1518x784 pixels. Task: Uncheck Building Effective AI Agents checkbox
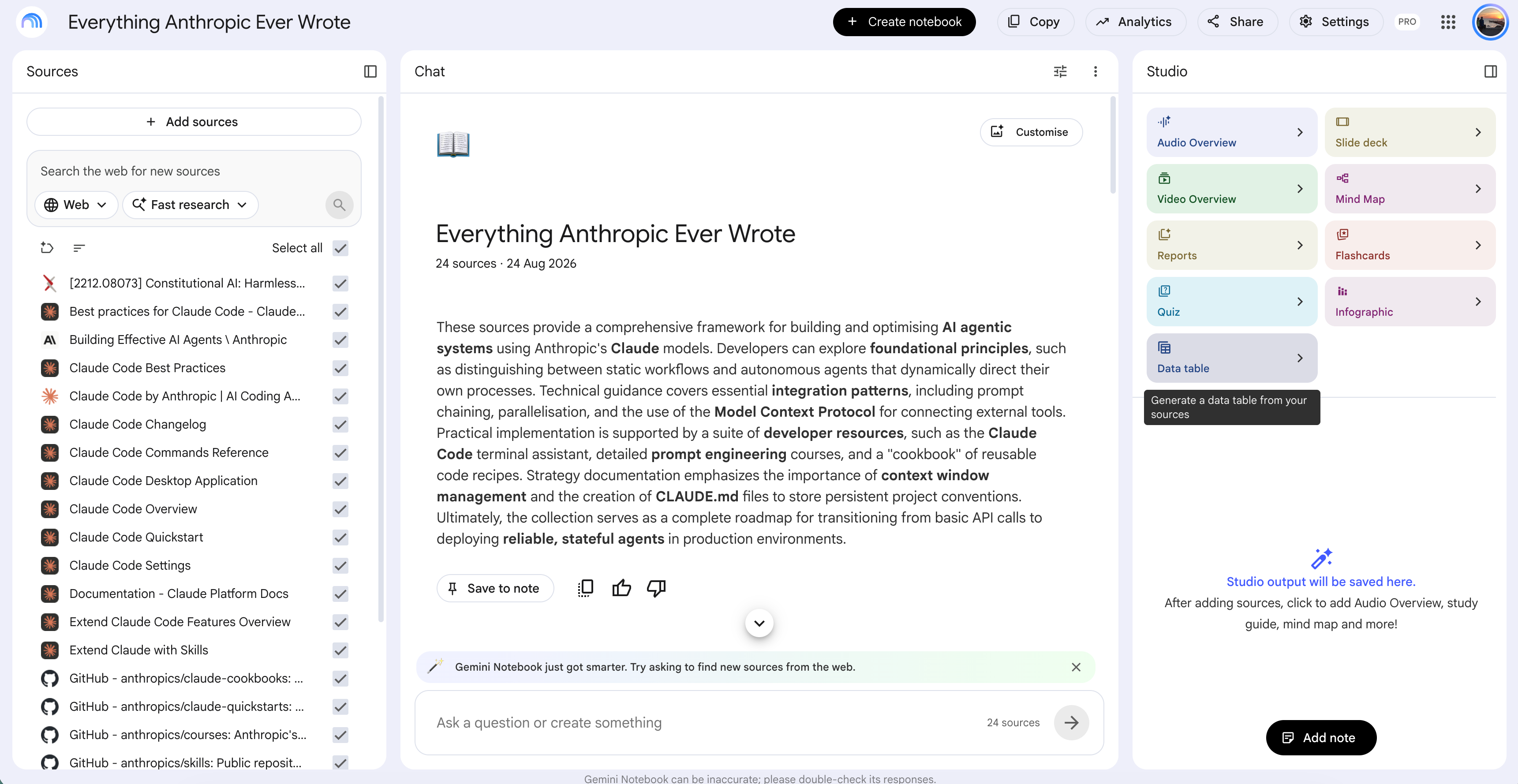click(x=340, y=340)
